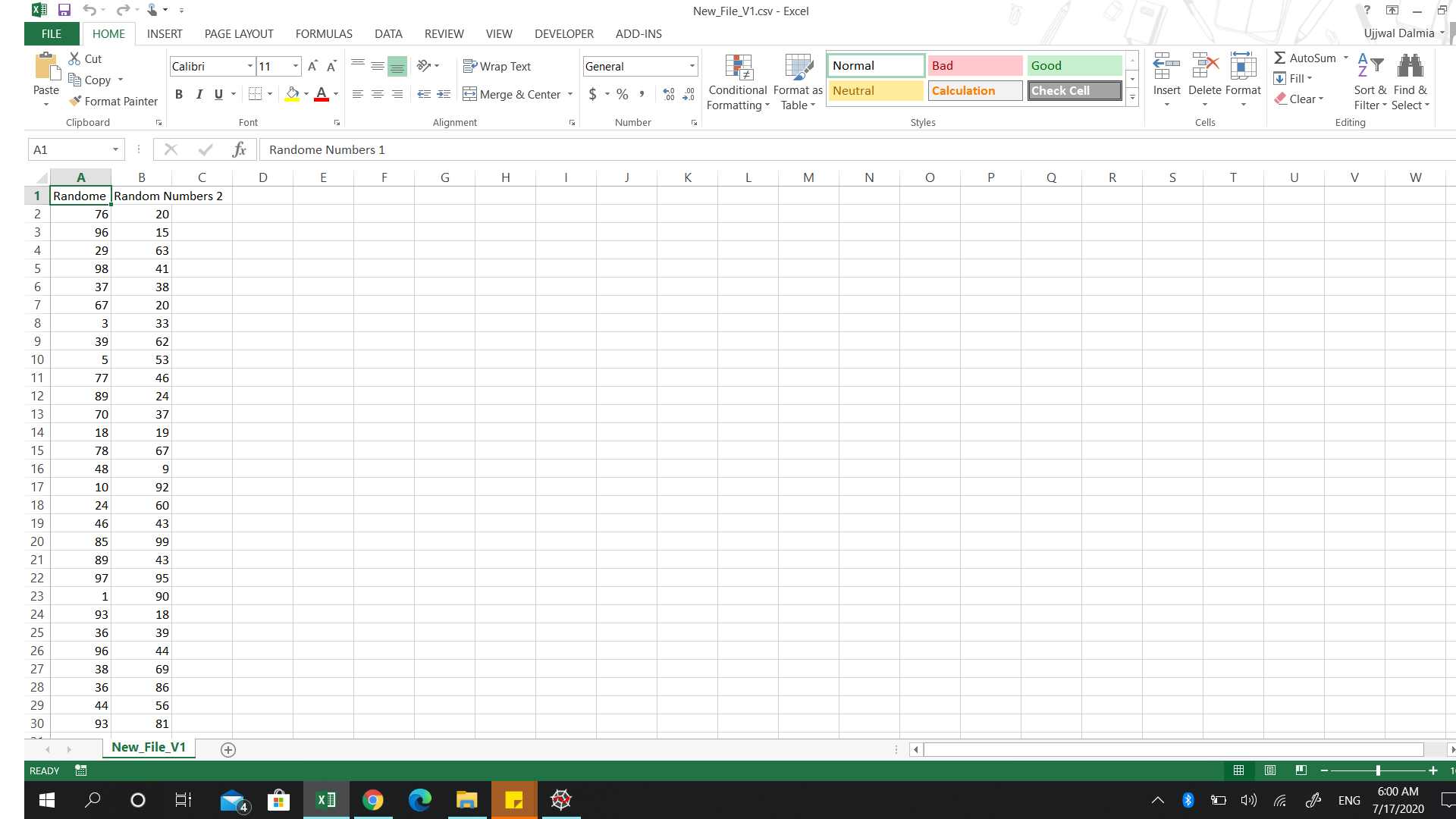Click the Conditional Formatting icon
1456x819 pixels.
[738, 67]
